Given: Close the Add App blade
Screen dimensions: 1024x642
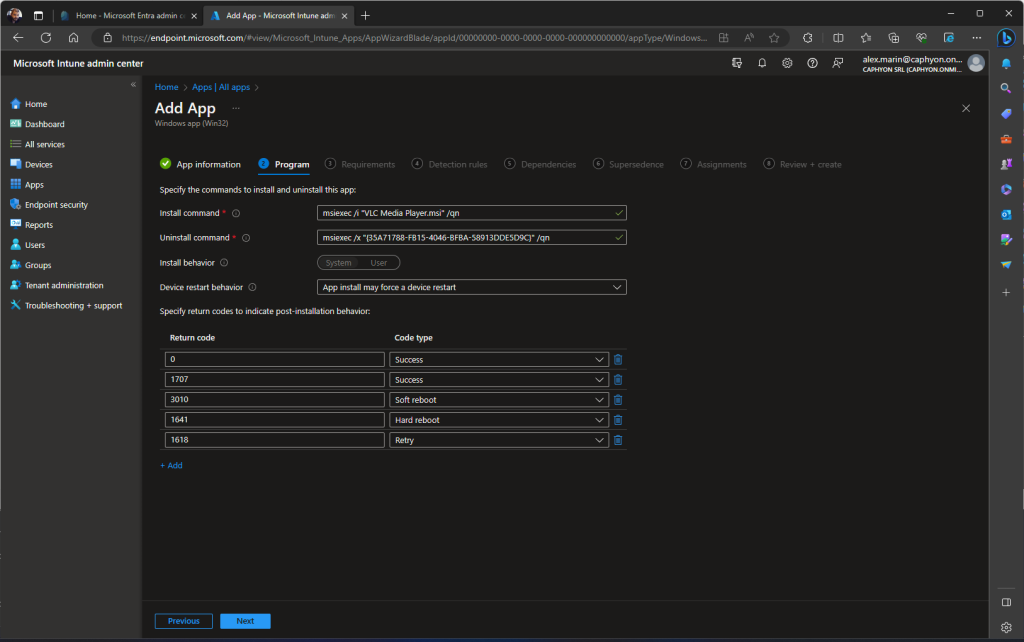Looking at the screenshot, I should [965, 108].
